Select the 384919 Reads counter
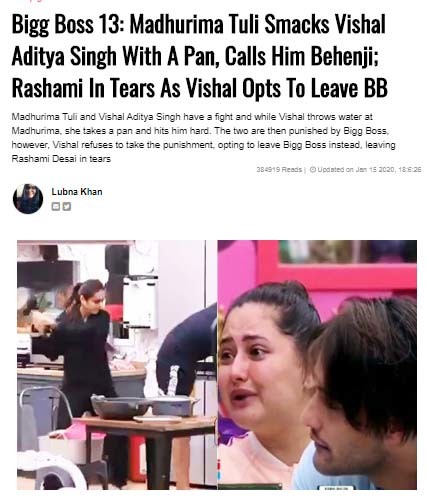The image size is (427, 504). tap(279, 169)
